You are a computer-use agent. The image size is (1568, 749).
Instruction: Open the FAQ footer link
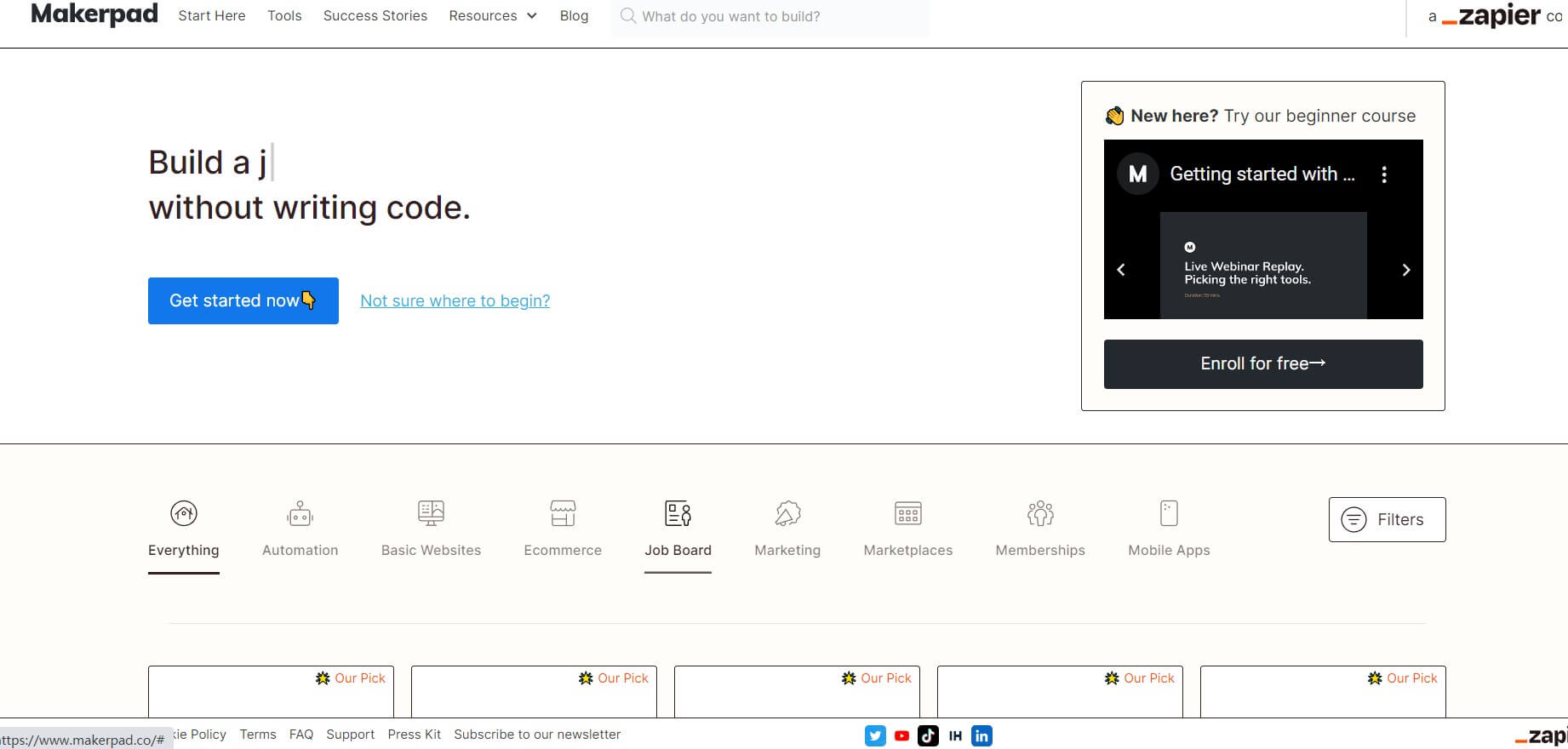point(301,735)
